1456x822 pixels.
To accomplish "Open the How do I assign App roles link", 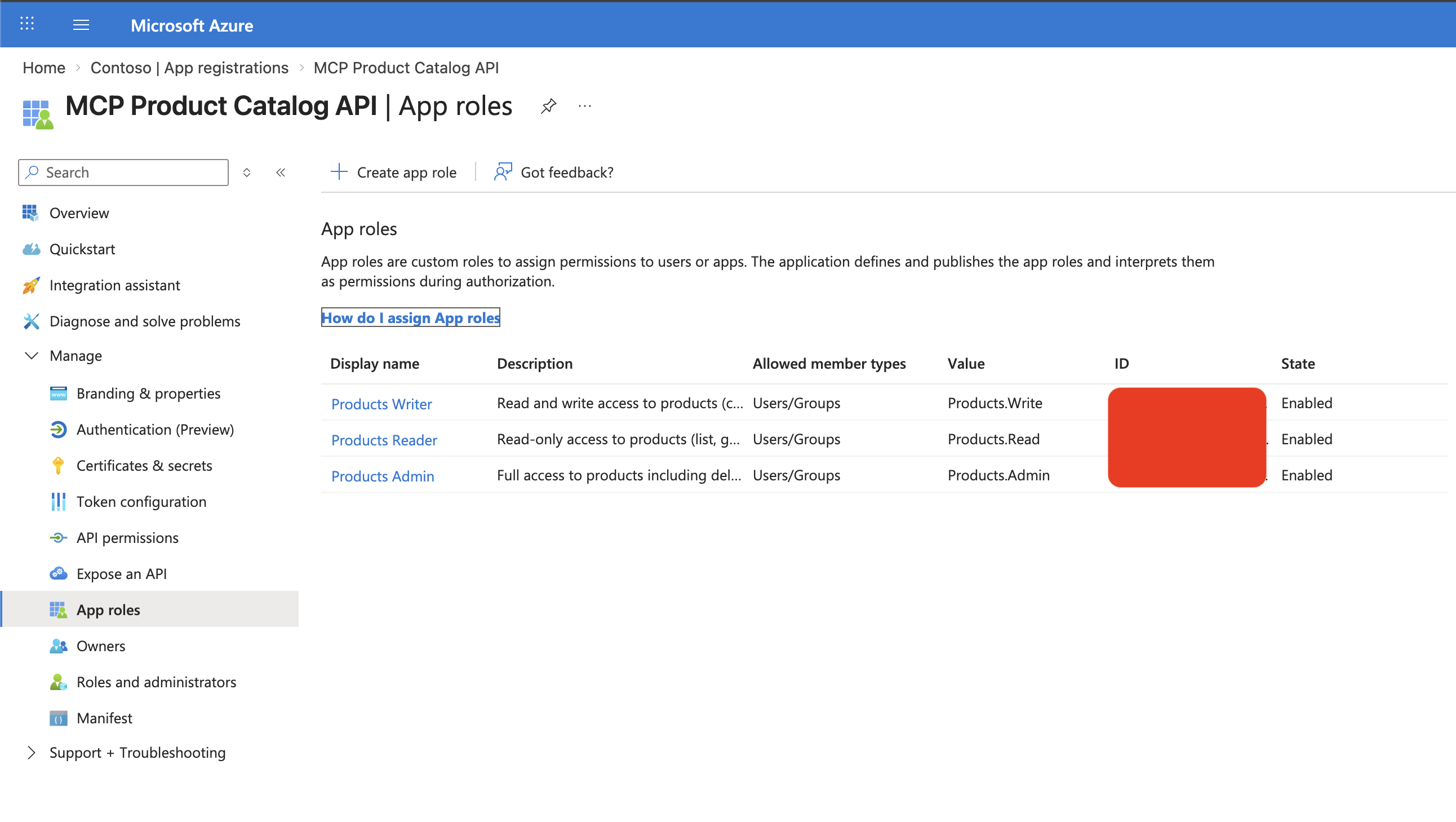I will point(410,317).
